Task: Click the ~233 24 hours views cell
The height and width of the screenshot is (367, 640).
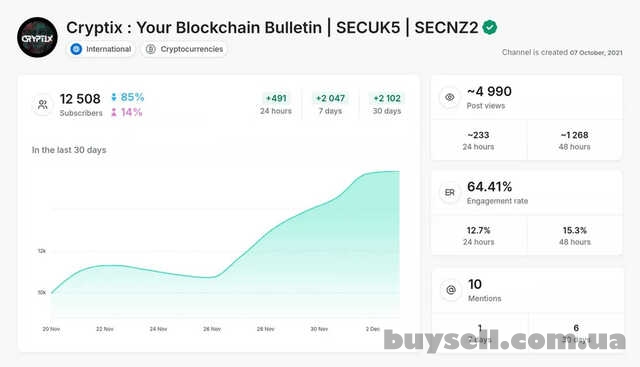Action: point(478,140)
